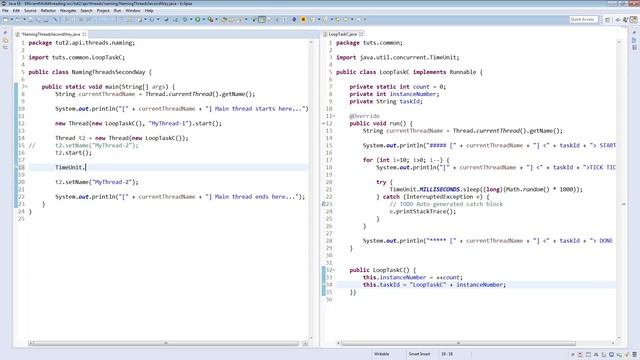The height and width of the screenshot is (360, 640).
Task: Click the Debug bug toolbar icon
Action: (185, 19)
